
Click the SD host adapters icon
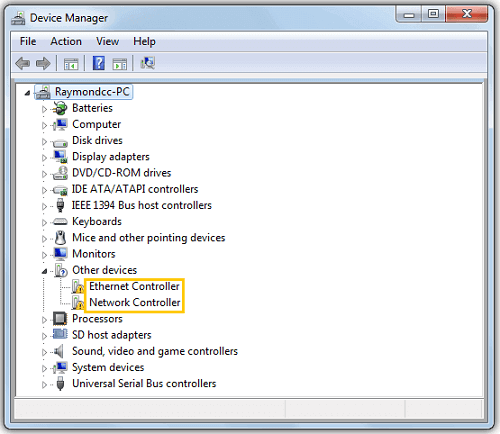pyautogui.click(x=60, y=334)
